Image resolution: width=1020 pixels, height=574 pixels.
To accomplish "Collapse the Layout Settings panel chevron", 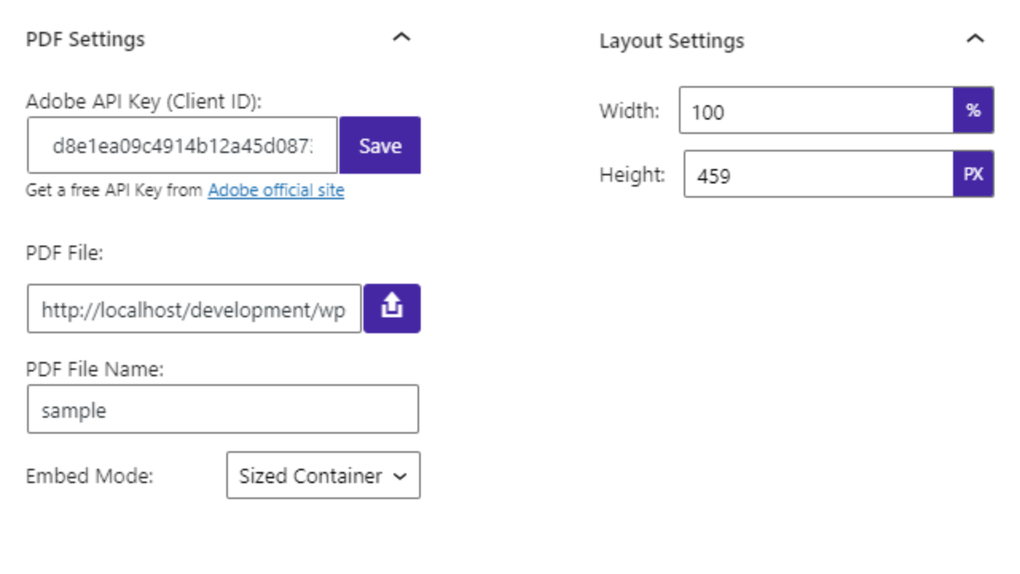I will (x=975, y=39).
